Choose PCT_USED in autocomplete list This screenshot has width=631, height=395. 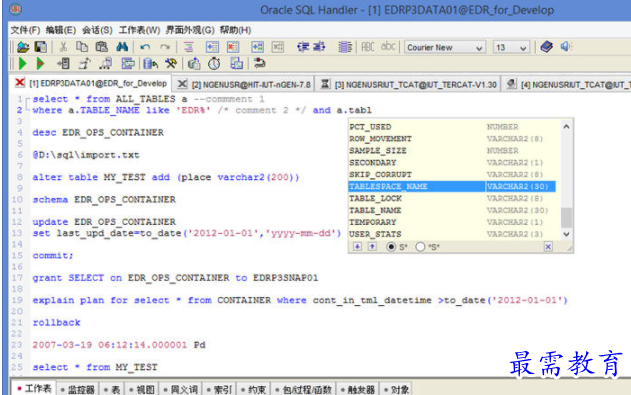tap(452, 127)
